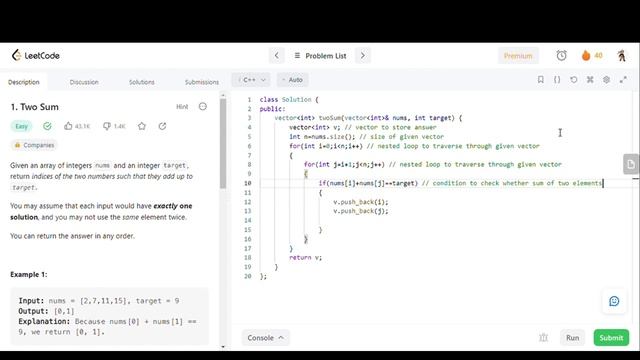The height and width of the screenshot is (360, 640).
Task: Click the '1. Two Sum' title
Action: 35,107
